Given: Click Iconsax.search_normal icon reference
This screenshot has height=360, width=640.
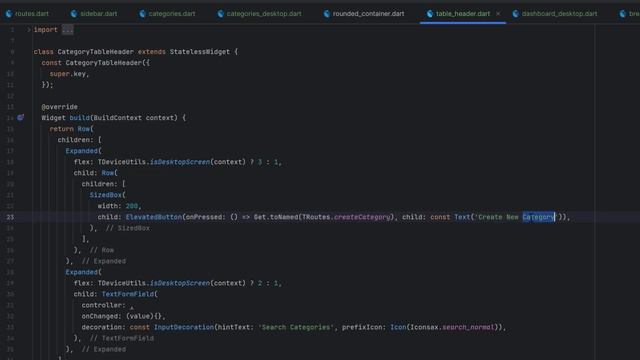Looking at the screenshot, I should pos(452,327).
